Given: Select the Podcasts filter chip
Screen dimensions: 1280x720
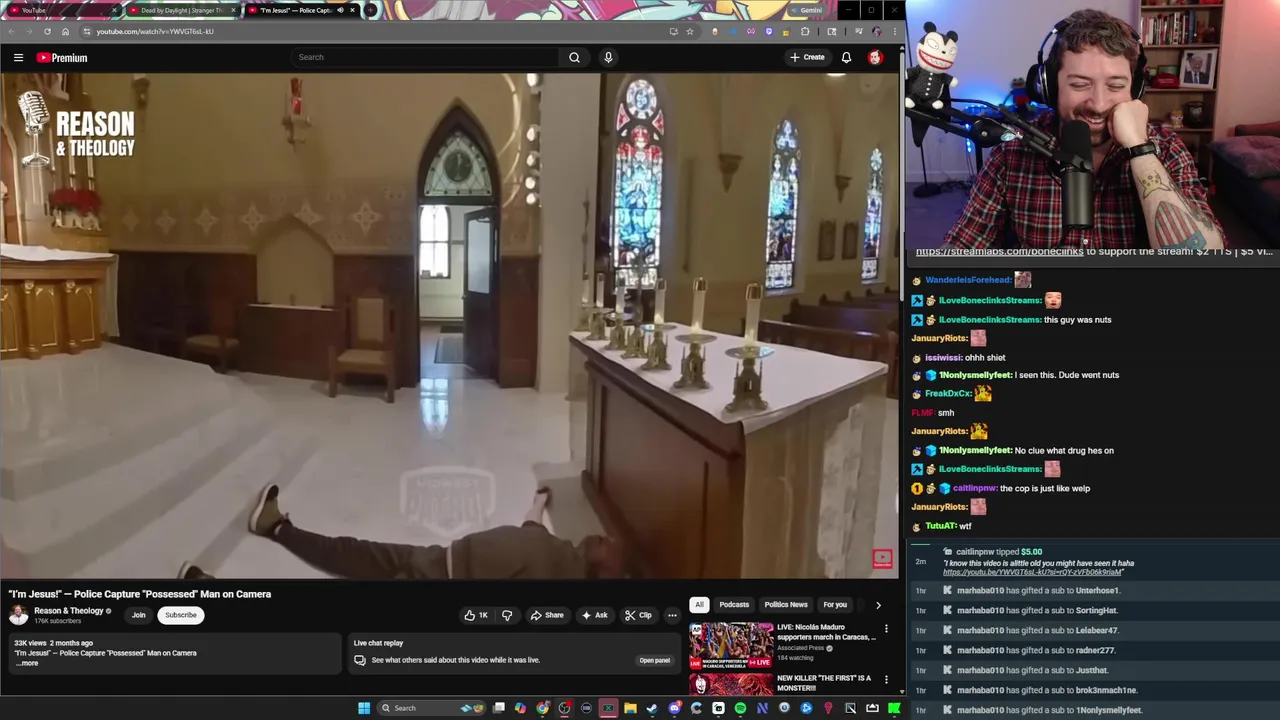Looking at the screenshot, I should click(x=734, y=605).
